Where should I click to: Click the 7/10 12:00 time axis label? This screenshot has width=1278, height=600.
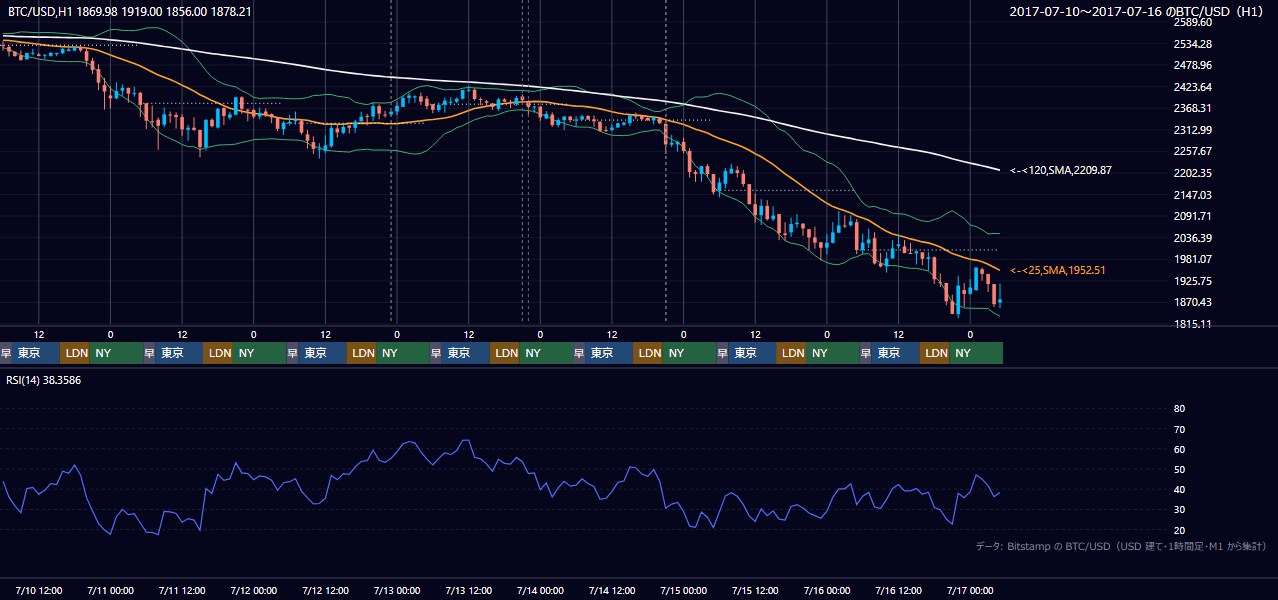[x=40, y=590]
